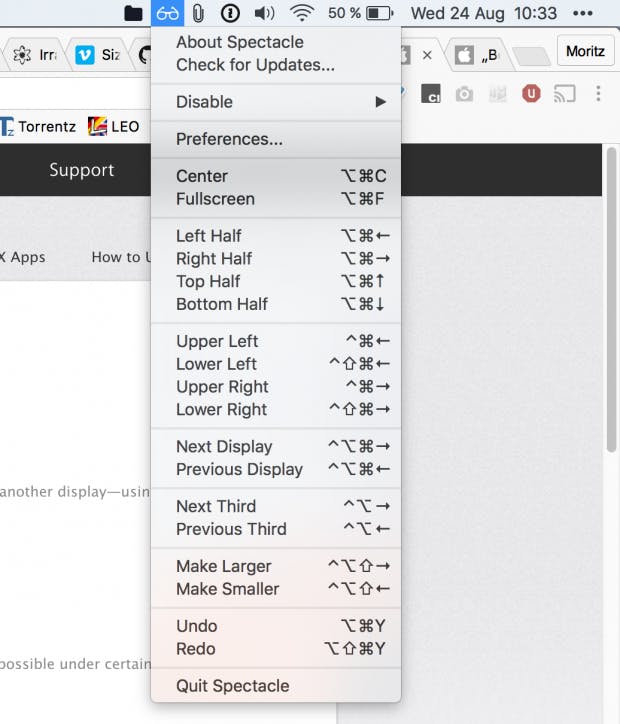Select Lower Right
Image resolution: width=620 pixels, height=724 pixels.
(276, 410)
